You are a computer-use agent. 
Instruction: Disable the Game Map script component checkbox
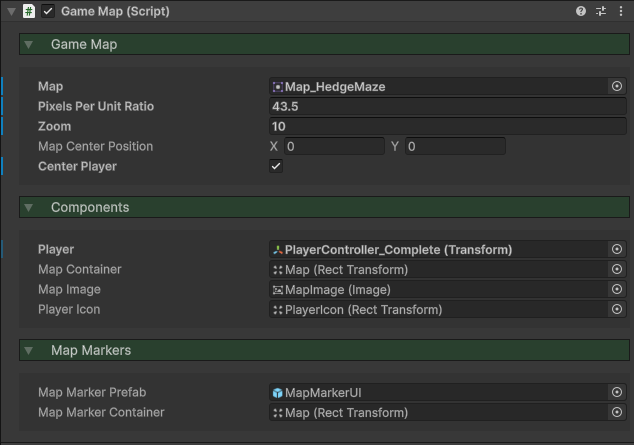coord(48,11)
